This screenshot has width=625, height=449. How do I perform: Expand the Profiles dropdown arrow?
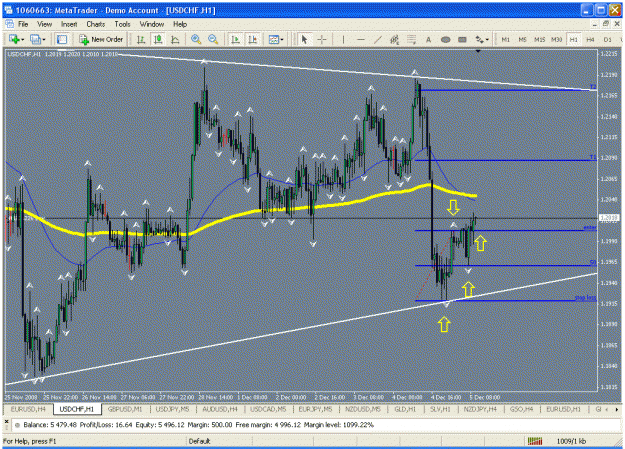[44, 40]
